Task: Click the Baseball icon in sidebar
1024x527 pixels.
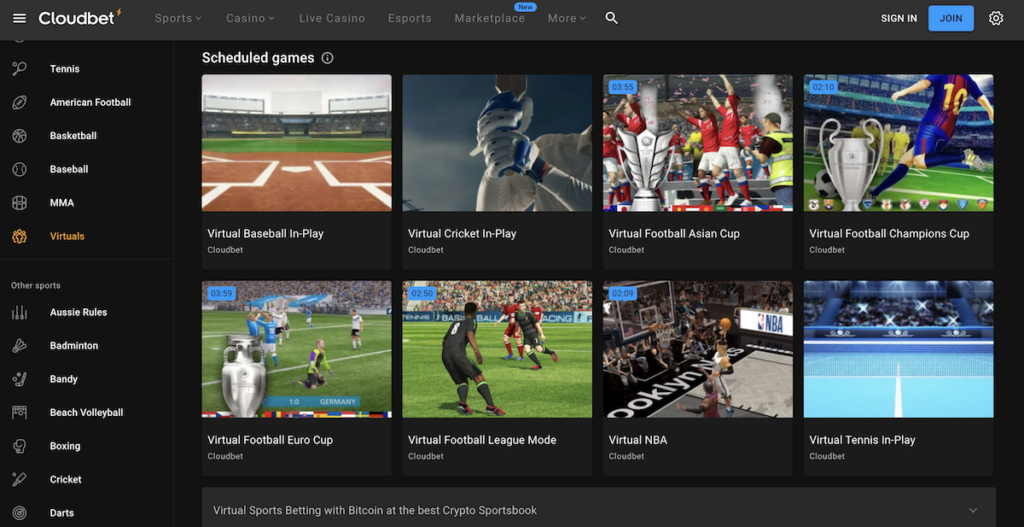Action: click(20, 169)
